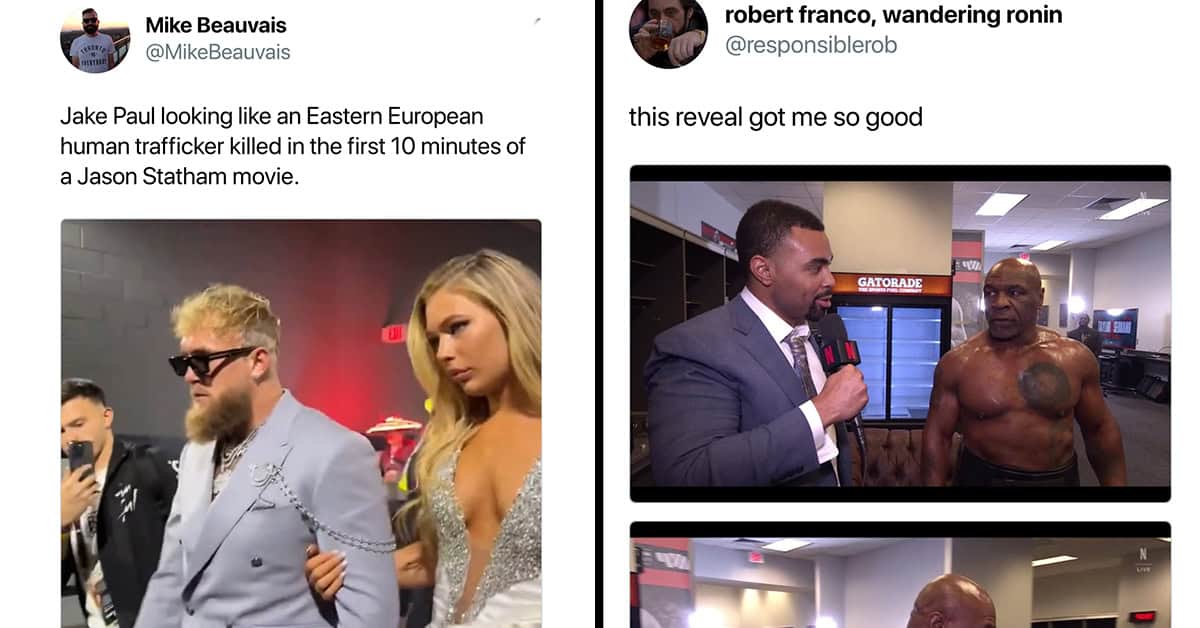Select the 'this reveal got me so good' text
The image size is (1200, 628).
(x=775, y=117)
